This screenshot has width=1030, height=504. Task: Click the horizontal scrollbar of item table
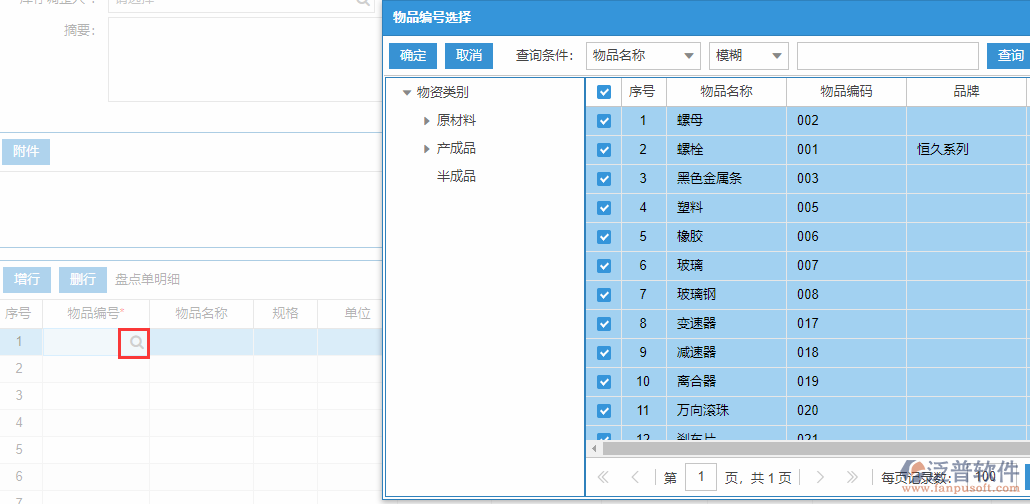click(x=800, y=449)
